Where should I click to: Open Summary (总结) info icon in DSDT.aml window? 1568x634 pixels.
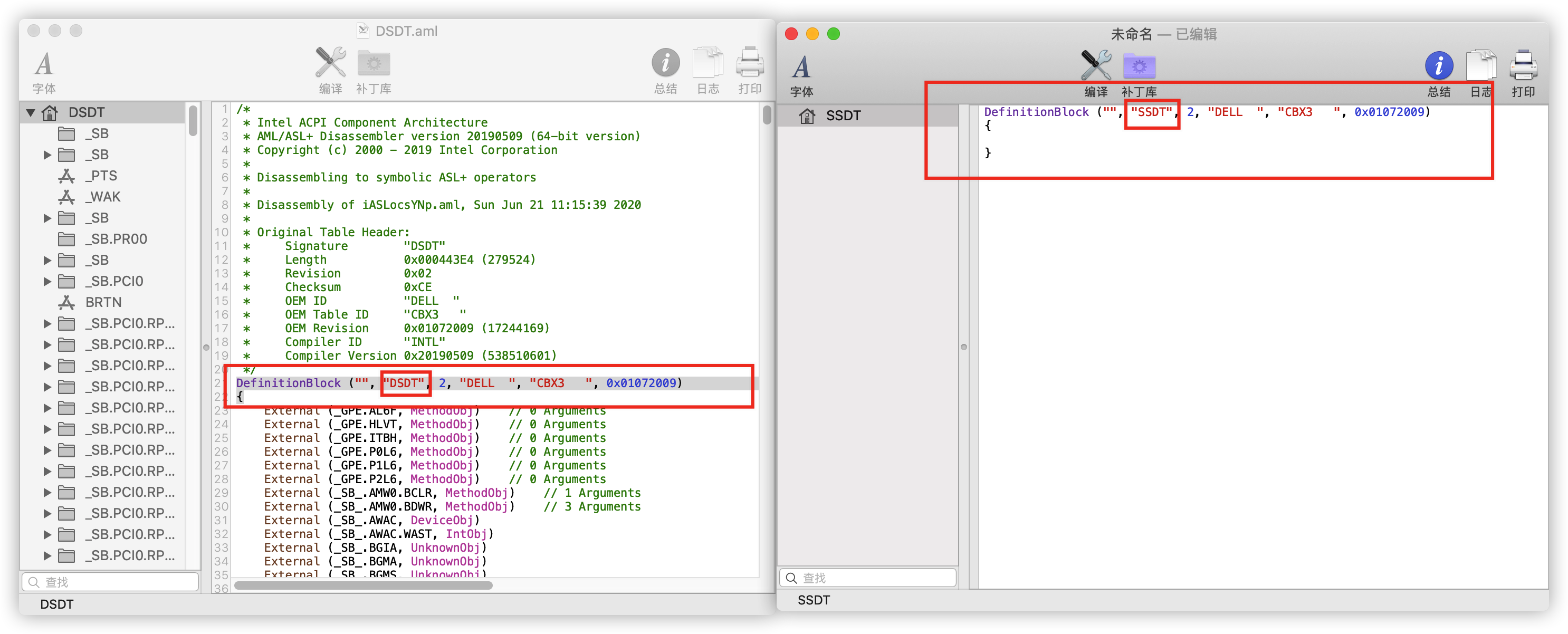(x=665, y=63)
